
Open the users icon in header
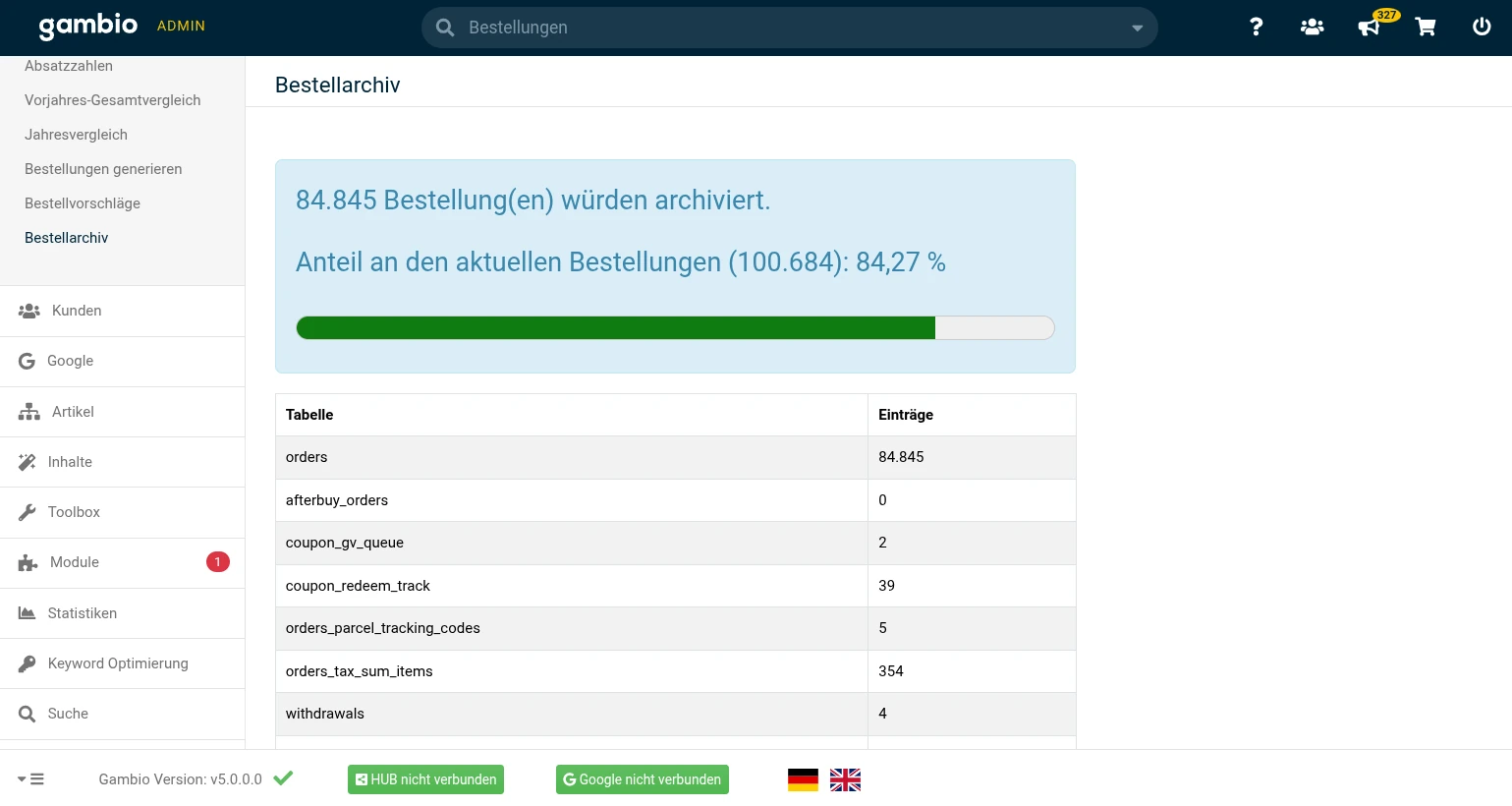pyautogui.click(x=1312, y=28)
